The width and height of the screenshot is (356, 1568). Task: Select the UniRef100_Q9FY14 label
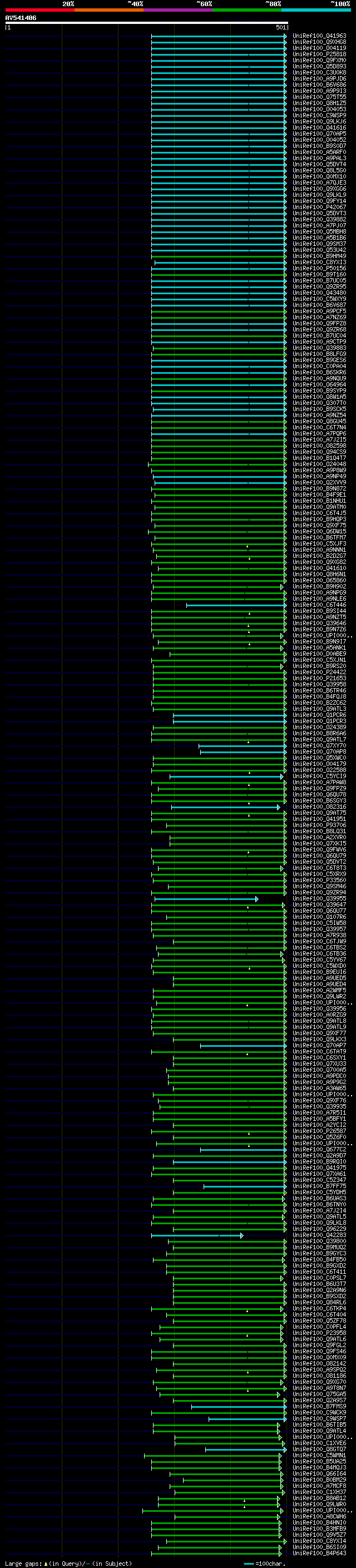[319, 201]
